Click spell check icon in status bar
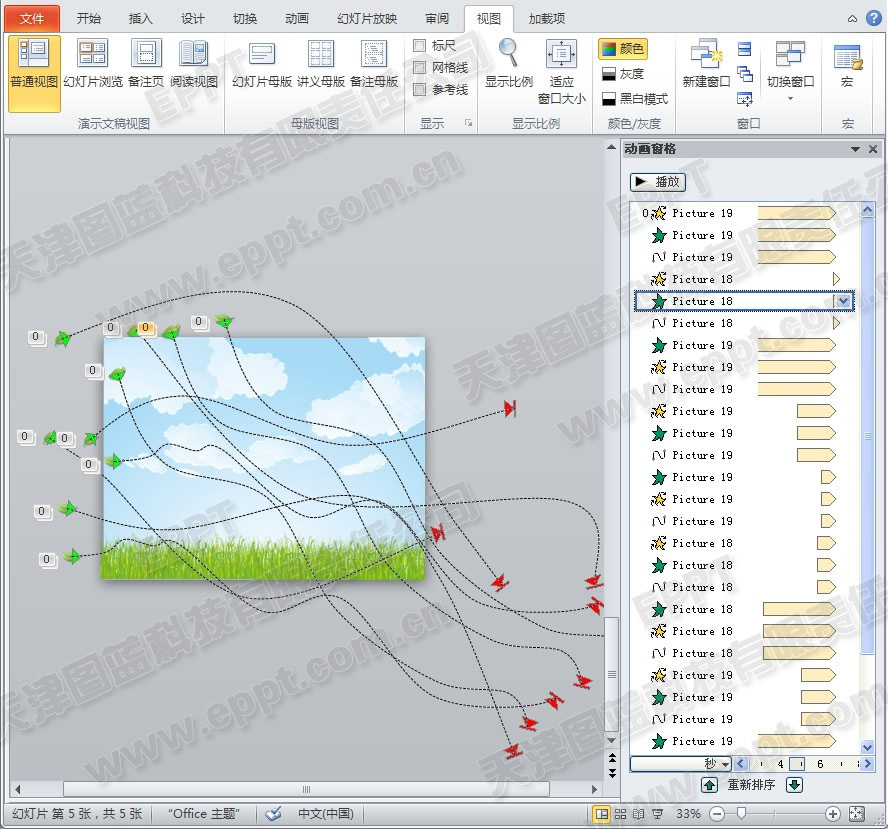 click(x=274, y=814)
